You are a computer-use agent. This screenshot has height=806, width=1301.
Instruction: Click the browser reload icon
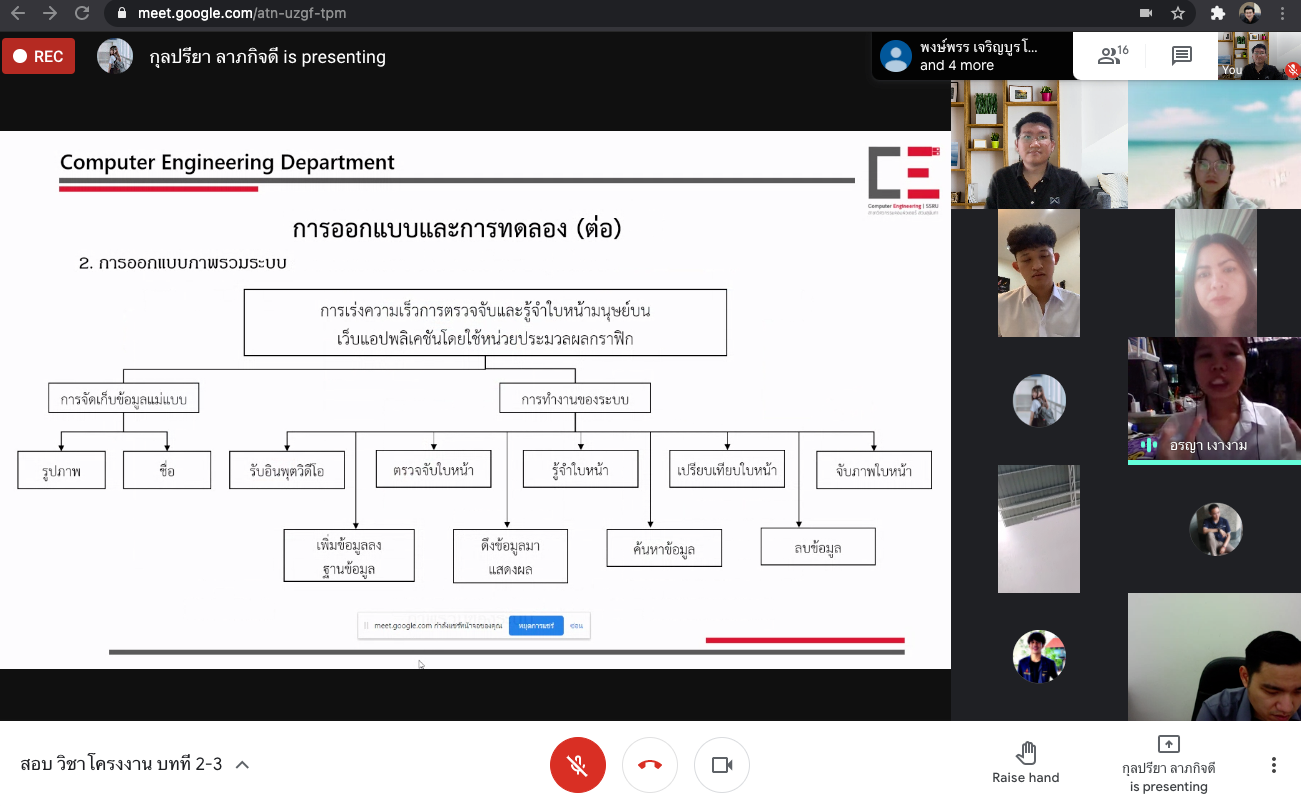click(x=82, y=14)
